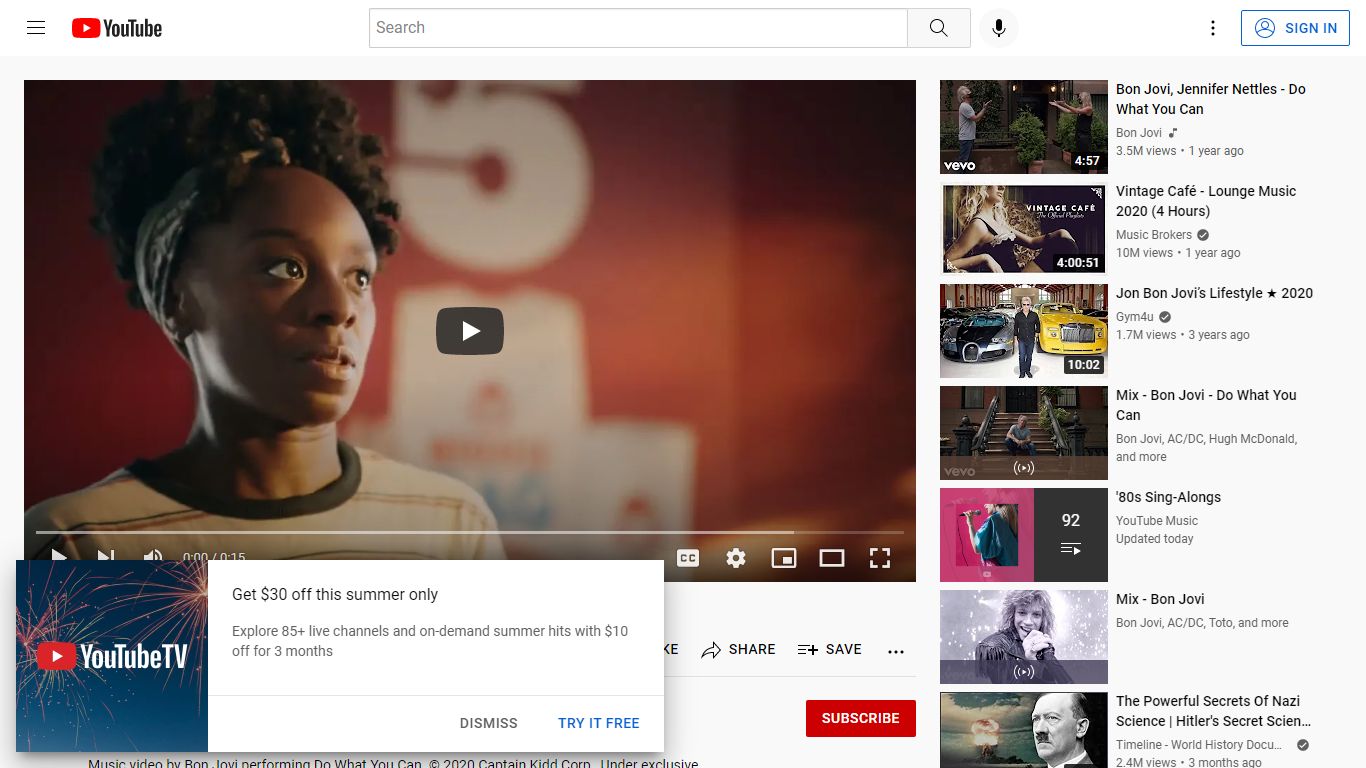Focus the Search input field
This screenshot has height=768, width=1366.
[638, 28]
